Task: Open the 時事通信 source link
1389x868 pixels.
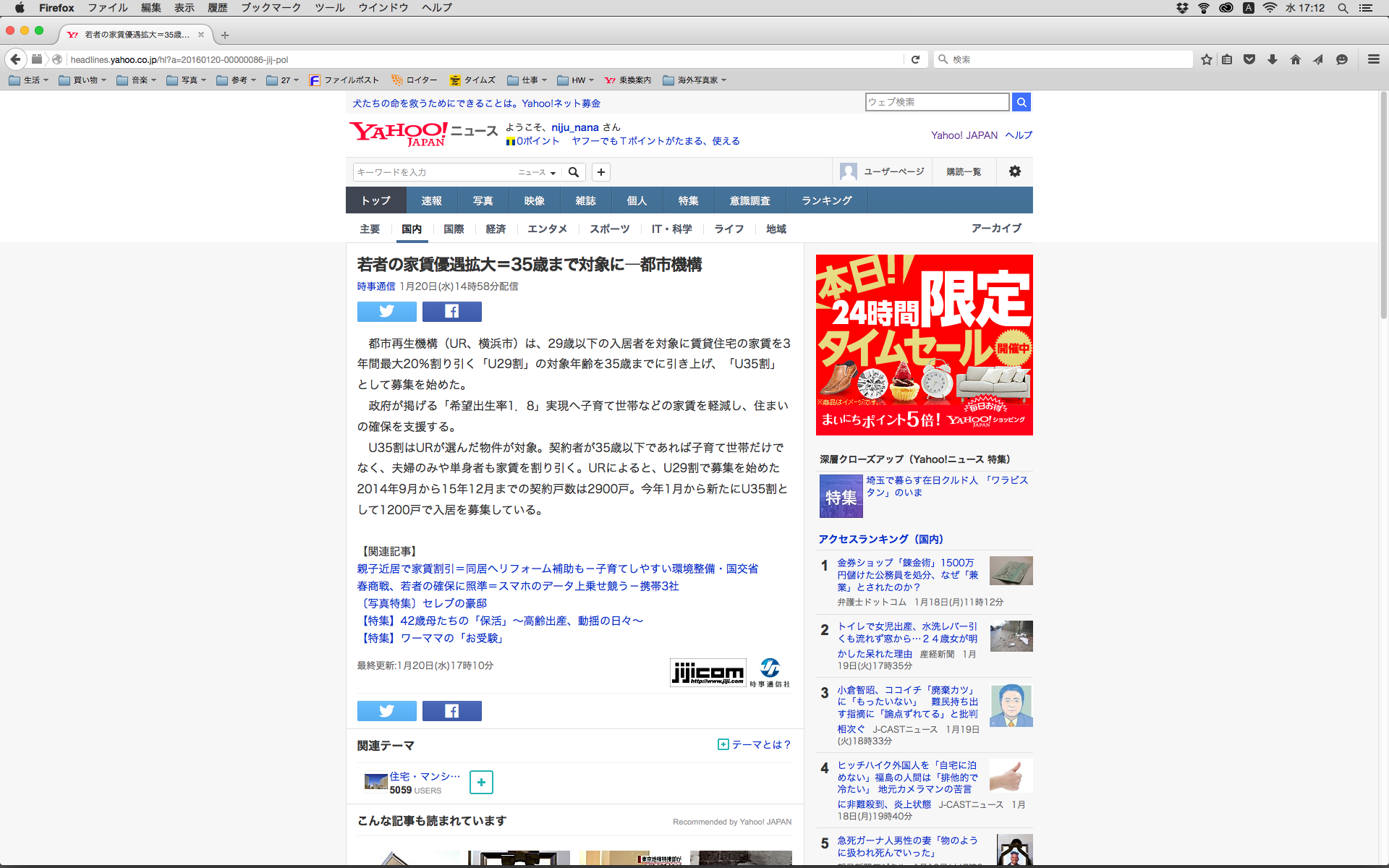Action: [375, 286]
